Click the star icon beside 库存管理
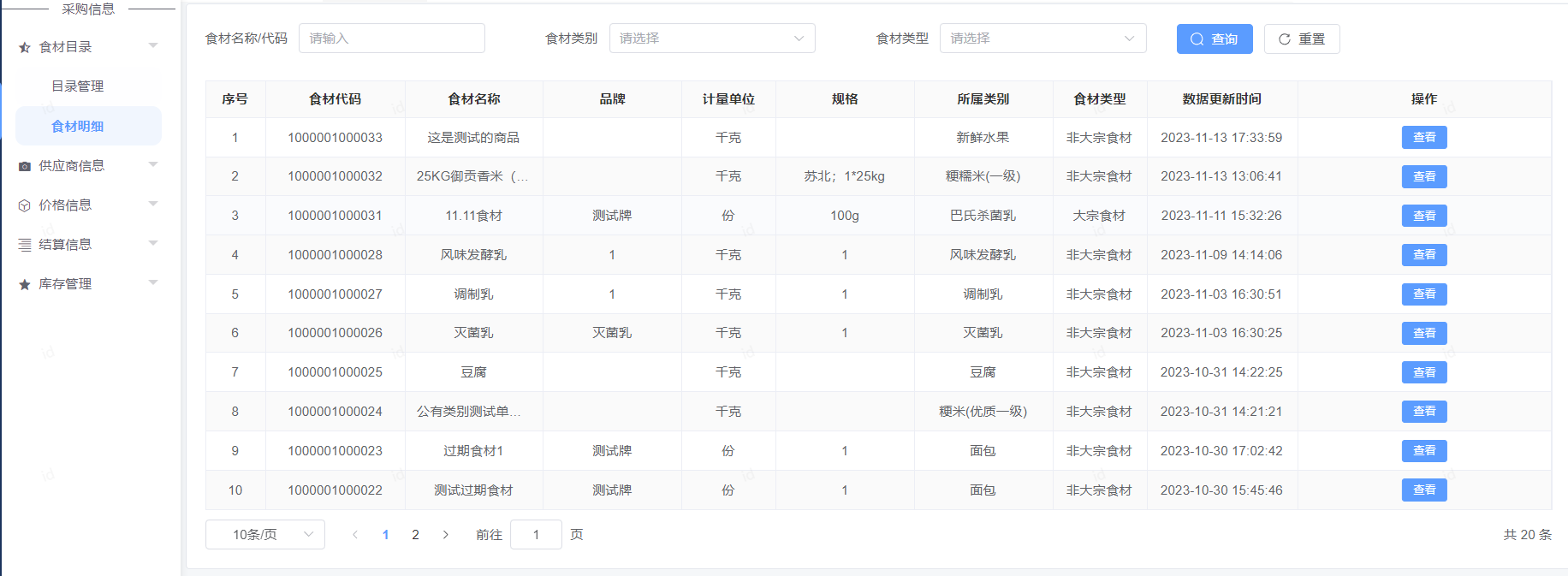 [x=25, y=284]
